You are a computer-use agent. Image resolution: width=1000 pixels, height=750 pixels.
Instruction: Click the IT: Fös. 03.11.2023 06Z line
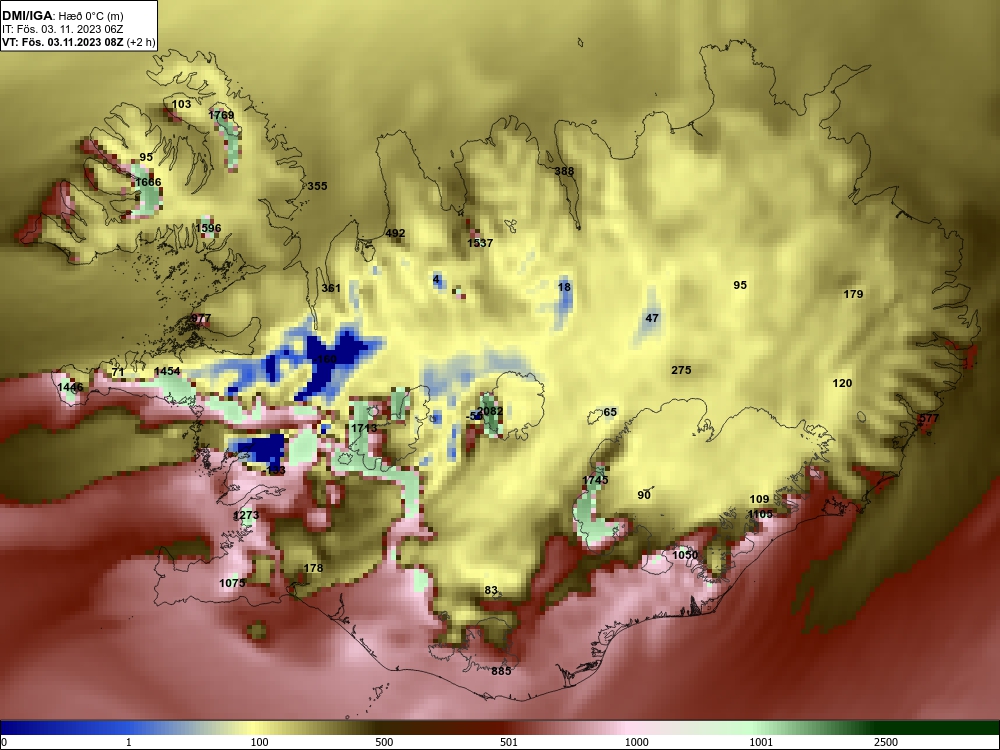coord(62,29)
